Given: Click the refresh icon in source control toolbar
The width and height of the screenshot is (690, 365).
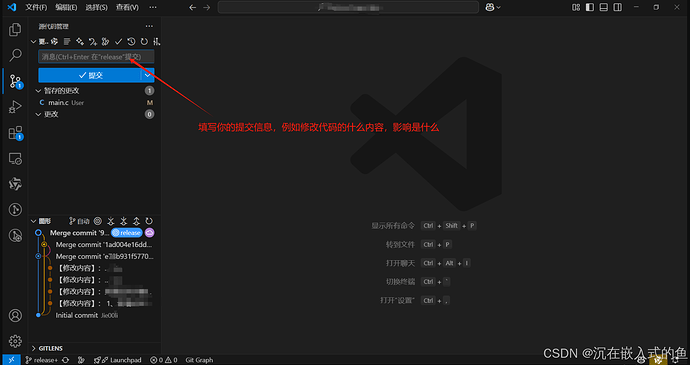Looking at the screenshot, I should (144, 42).
